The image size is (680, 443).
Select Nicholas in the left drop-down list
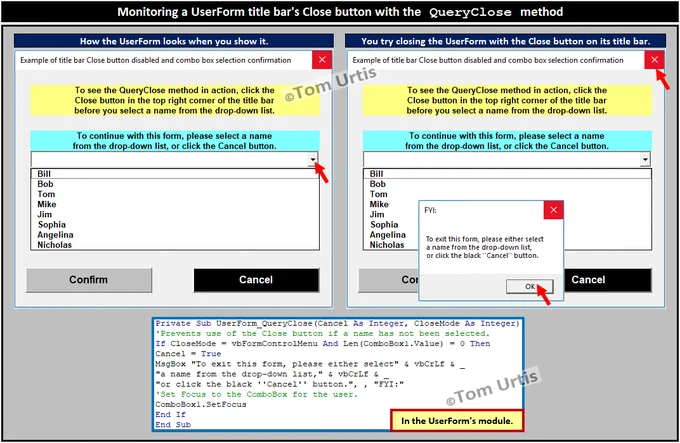[x=175, y=245]
